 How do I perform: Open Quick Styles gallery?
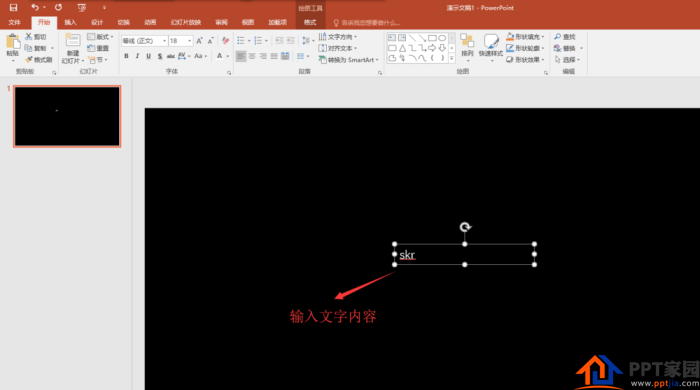pyautogui.click(x=491, y=47)
